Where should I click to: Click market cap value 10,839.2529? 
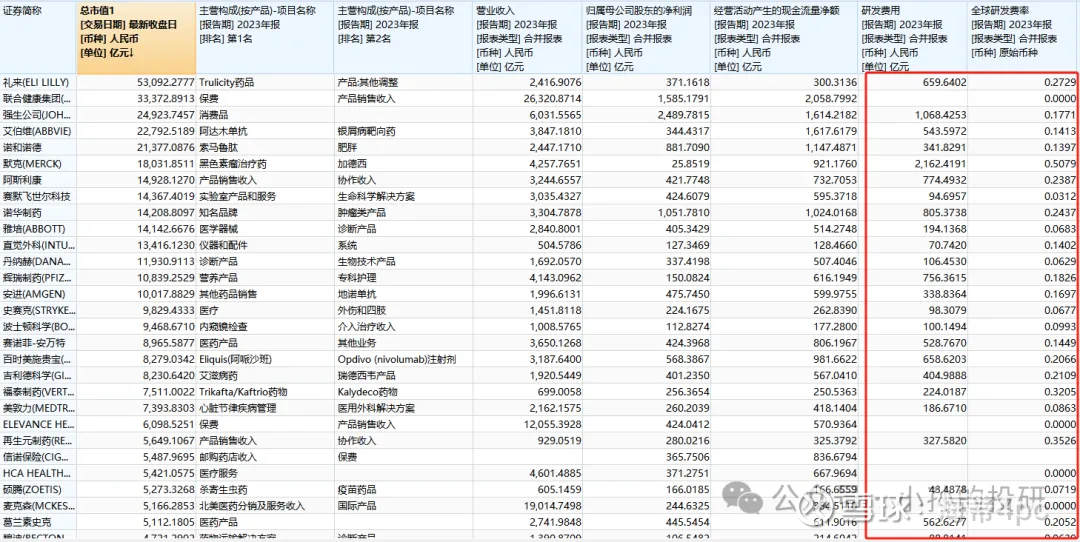pos(165,278)
